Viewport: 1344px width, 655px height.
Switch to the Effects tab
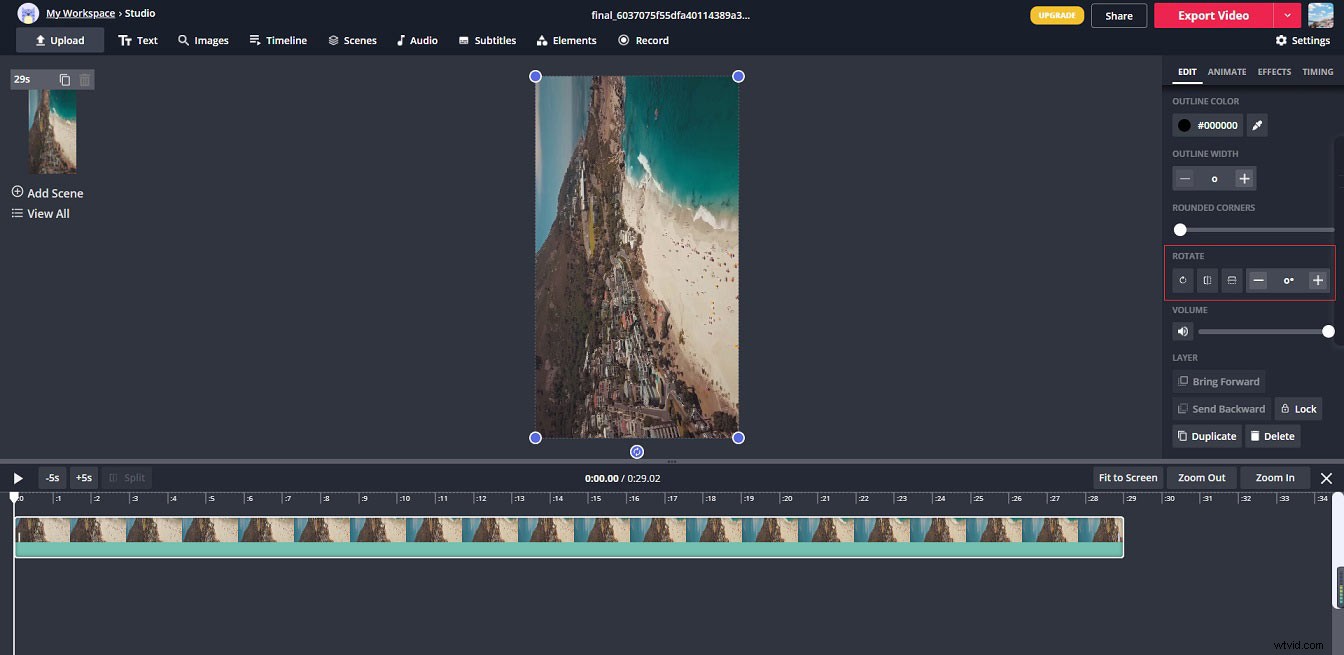pyautogui.click(x=1274, y=71)
